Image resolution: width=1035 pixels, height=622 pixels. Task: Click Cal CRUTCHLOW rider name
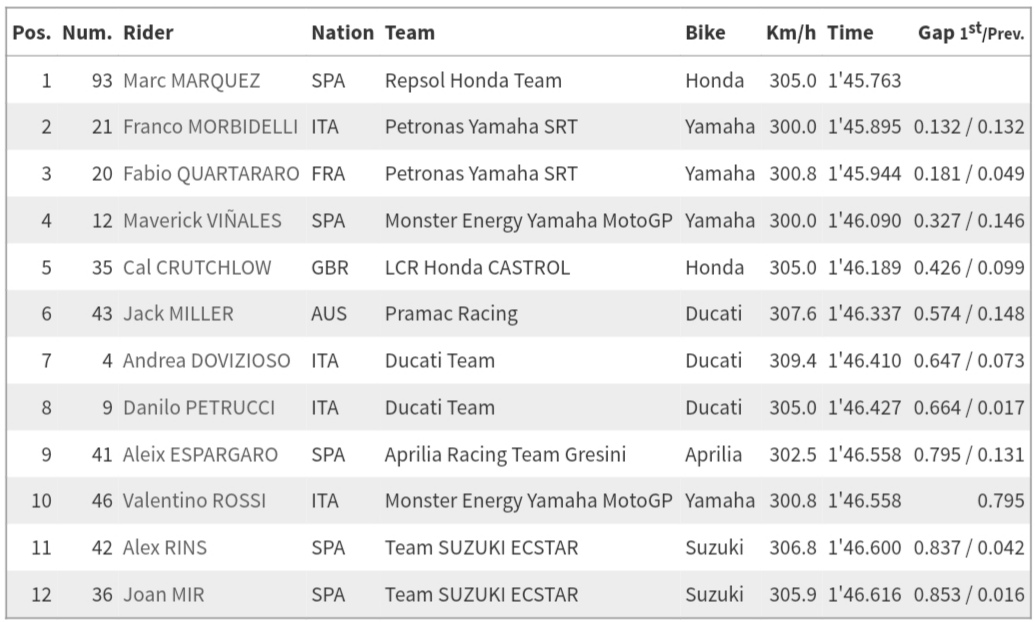click(196, 267)
